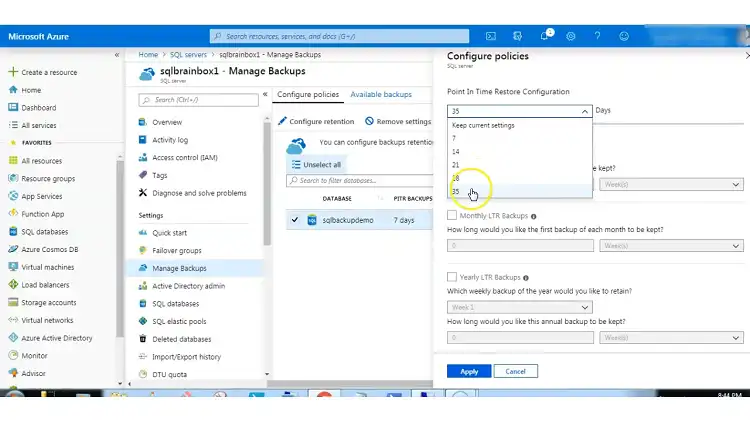Click SQL servers breadcrumb link

[x=188, y=55]
